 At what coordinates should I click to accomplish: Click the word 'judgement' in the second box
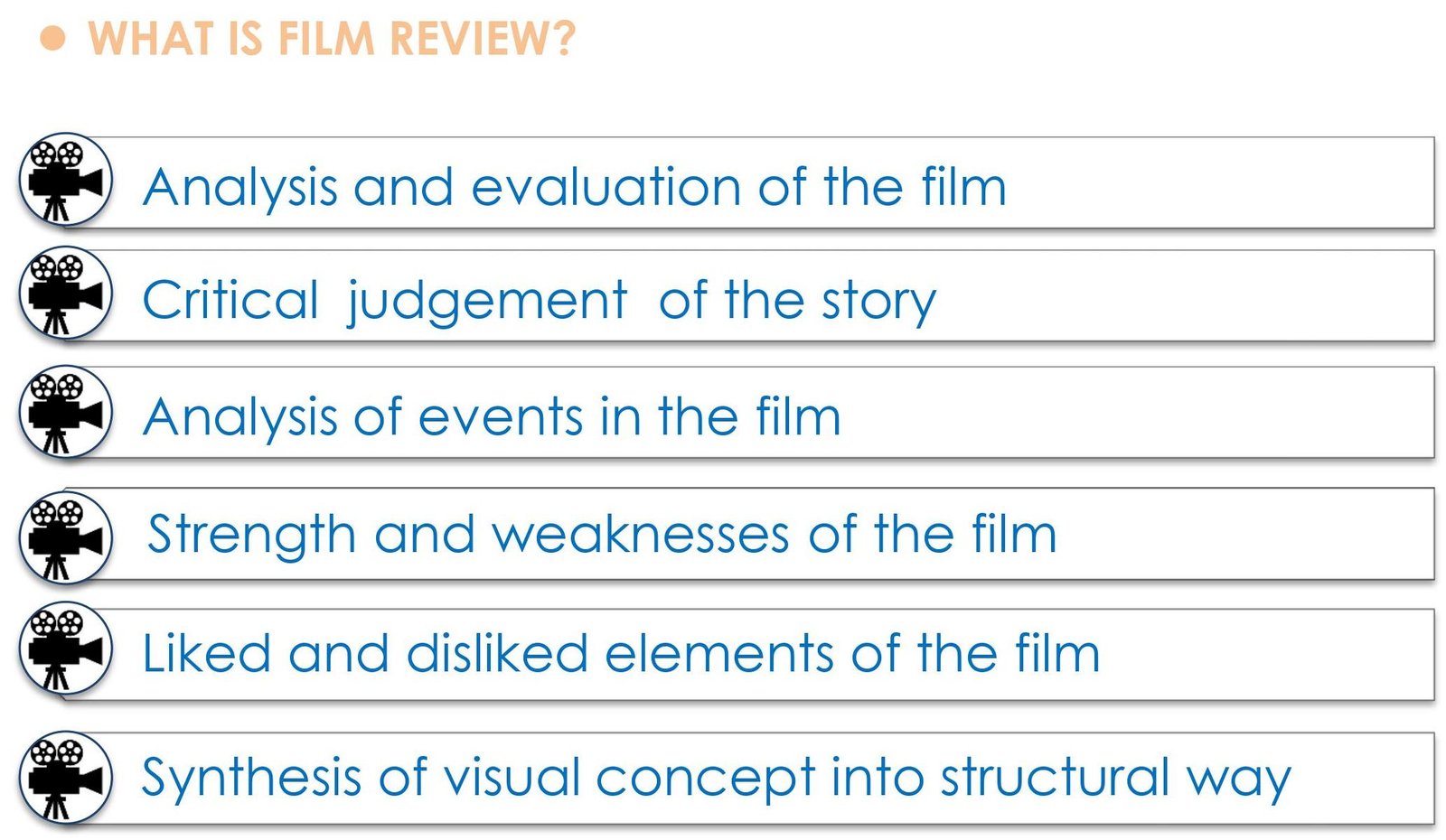point(487,302)
